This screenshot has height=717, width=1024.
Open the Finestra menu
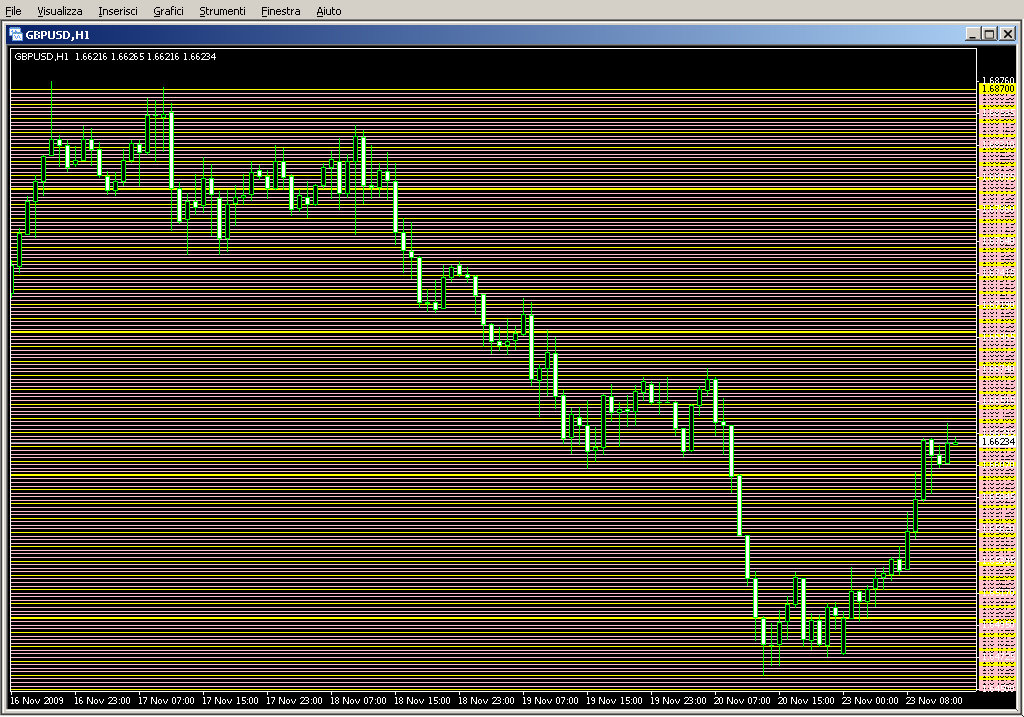[x=280, y=11]
